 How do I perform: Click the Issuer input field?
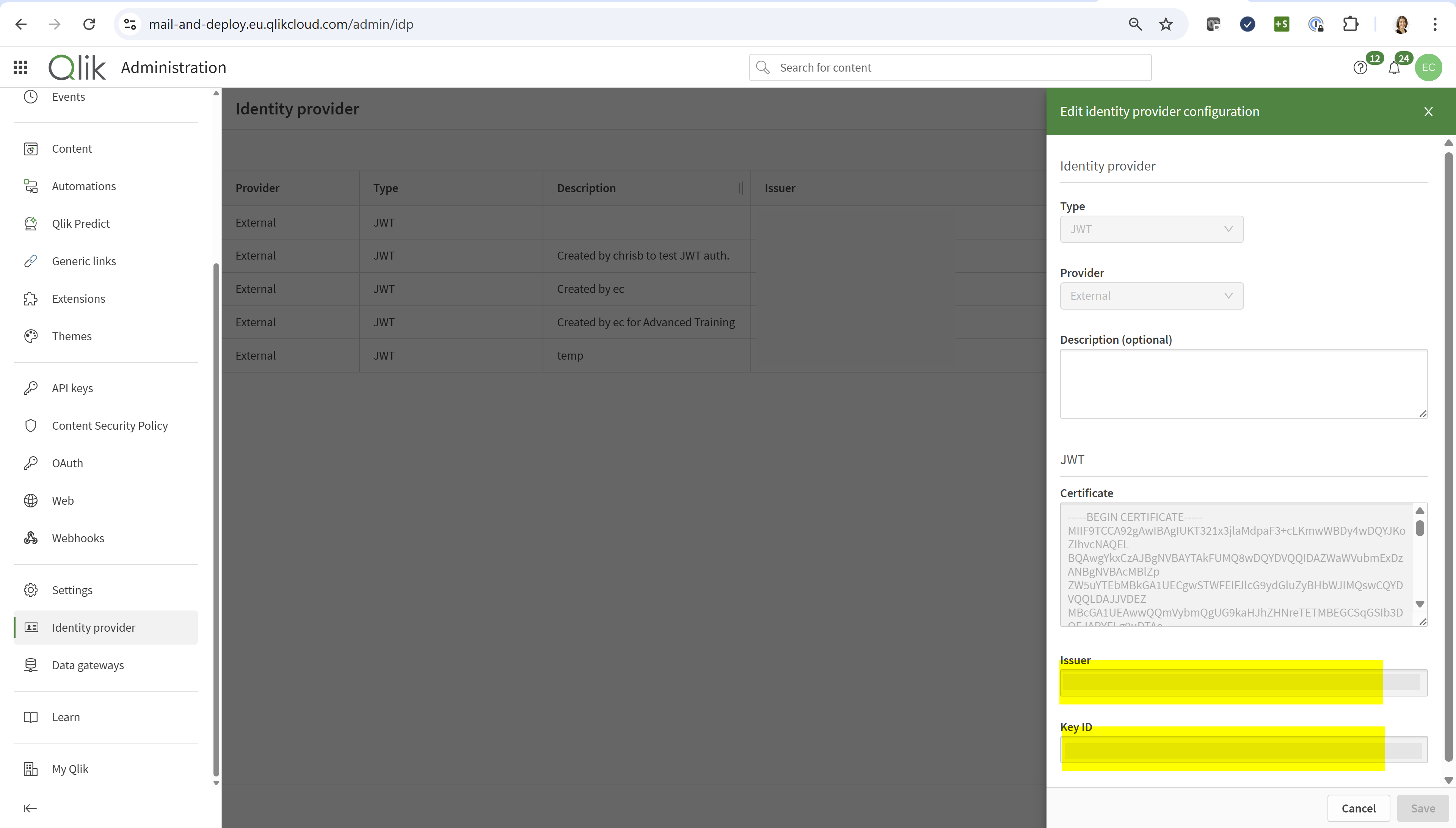pos(1243,682)
